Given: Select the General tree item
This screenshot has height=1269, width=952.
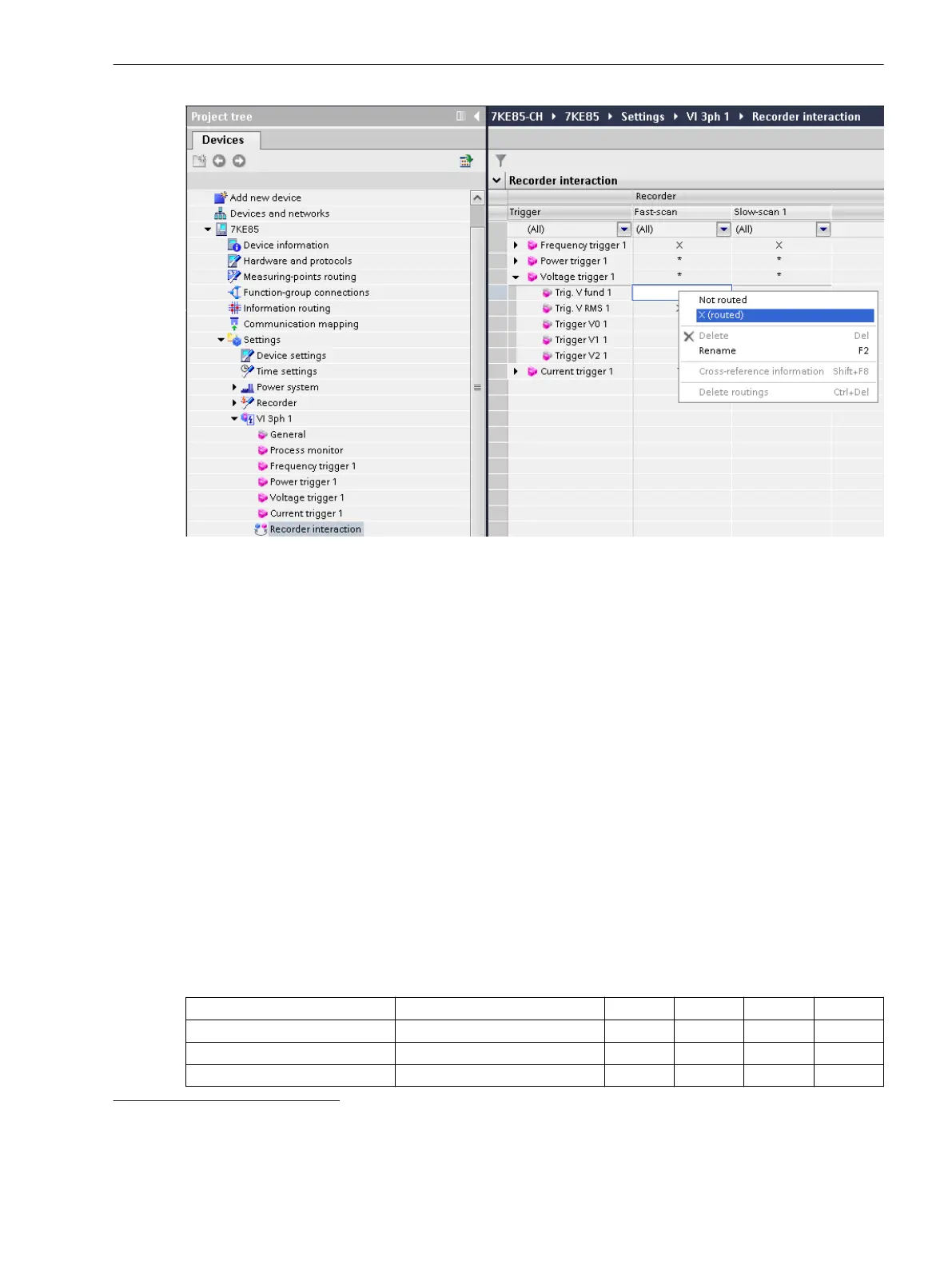Looking at the screenshot, I should [x=288, y=435].
